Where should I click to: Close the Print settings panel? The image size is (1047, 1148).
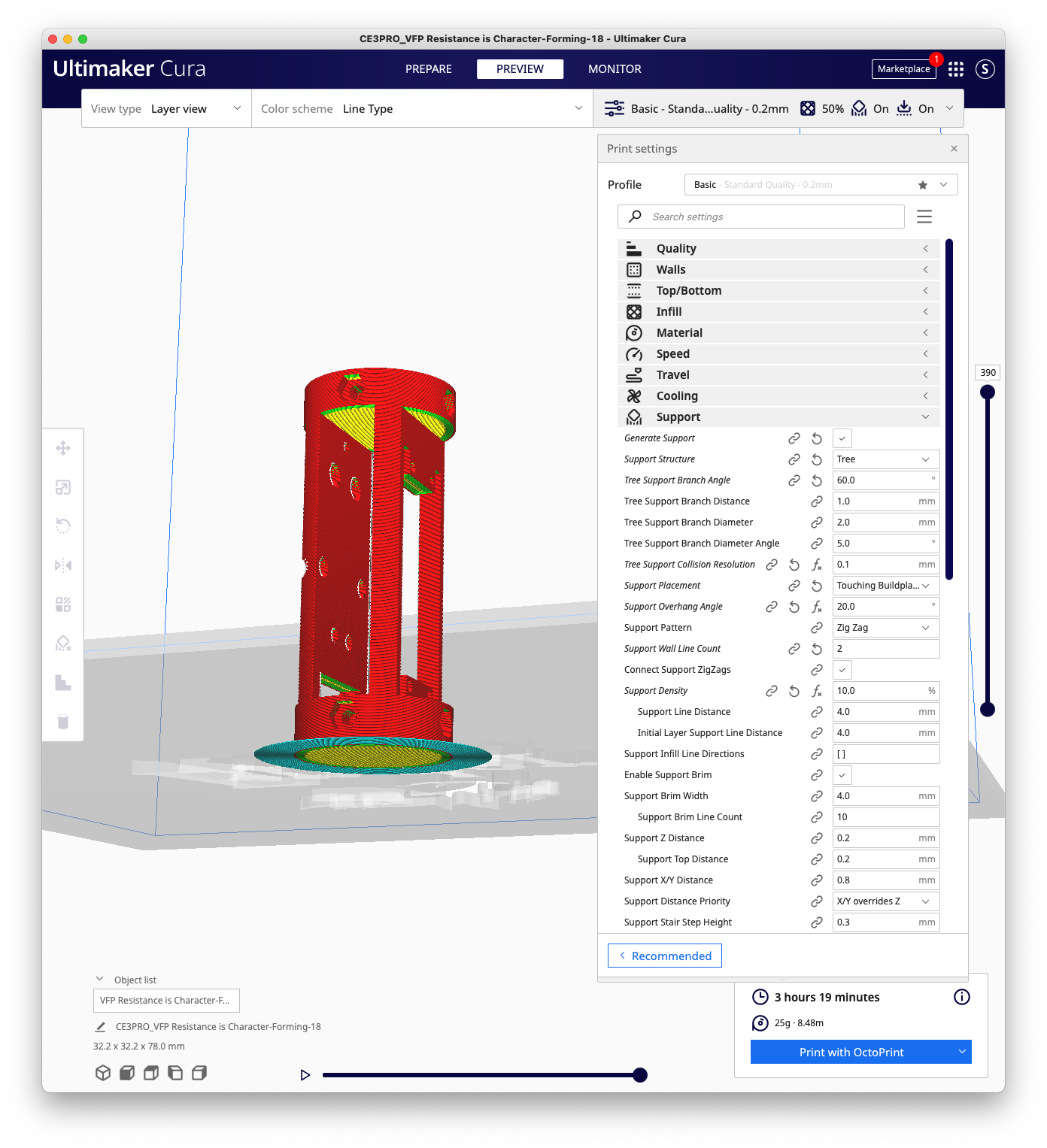tap(954, 149)
